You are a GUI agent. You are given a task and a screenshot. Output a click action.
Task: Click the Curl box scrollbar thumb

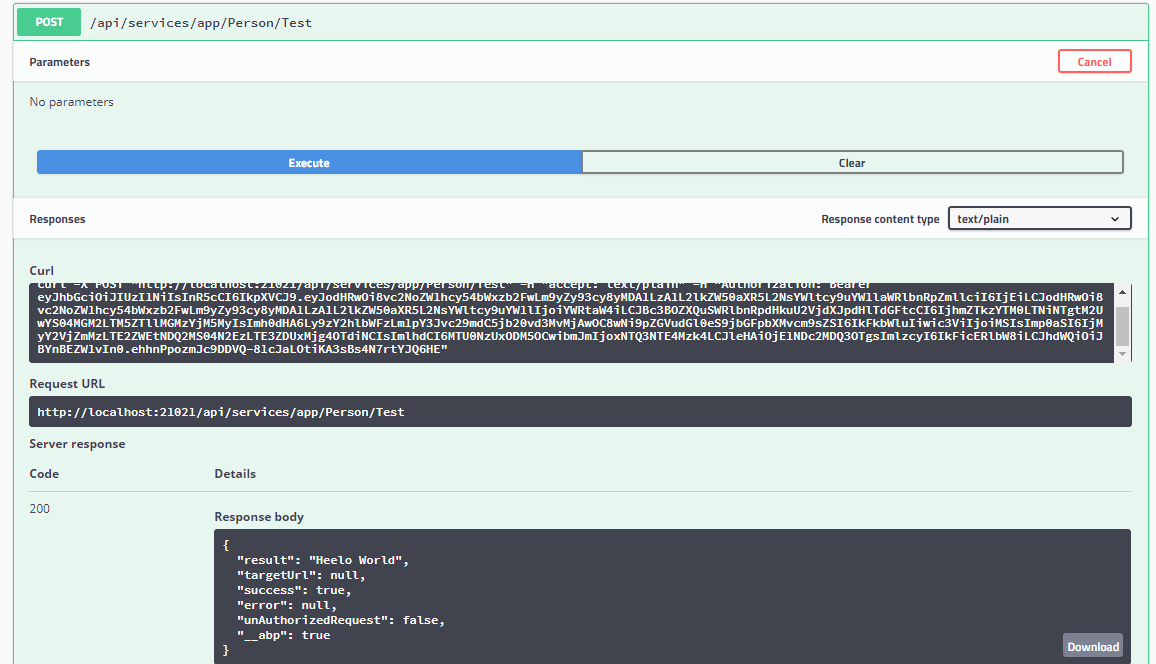tap(1123, 326)
